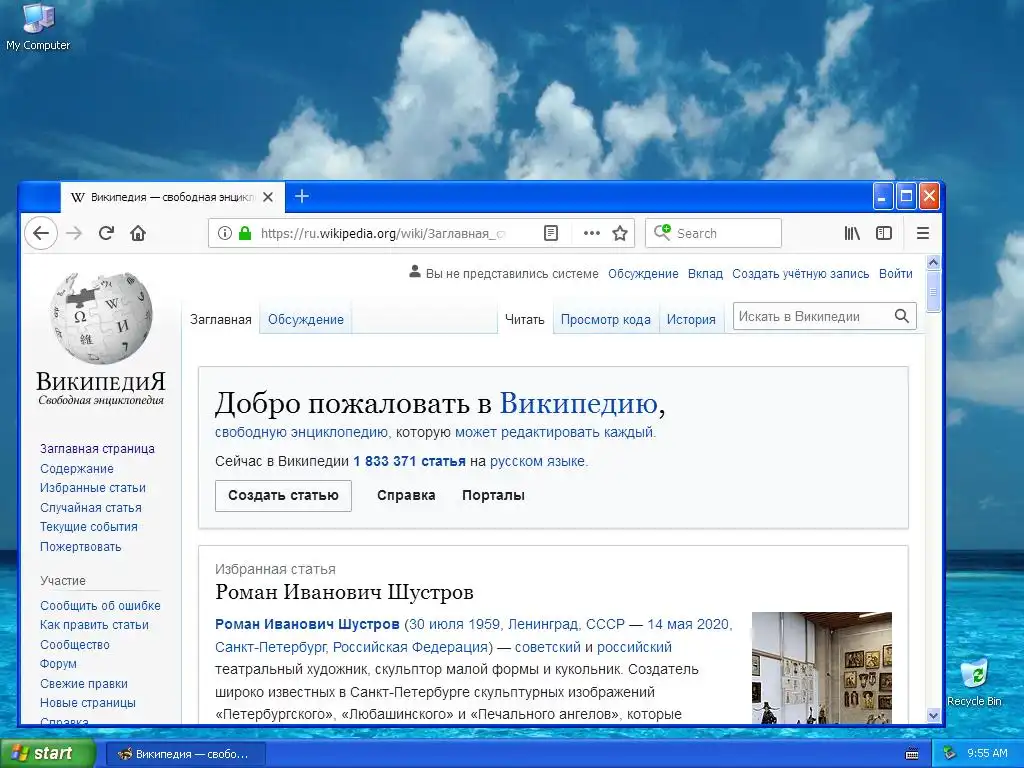Click Создать учётную запись link
1024x768 pixels.
tap(801, 274)
